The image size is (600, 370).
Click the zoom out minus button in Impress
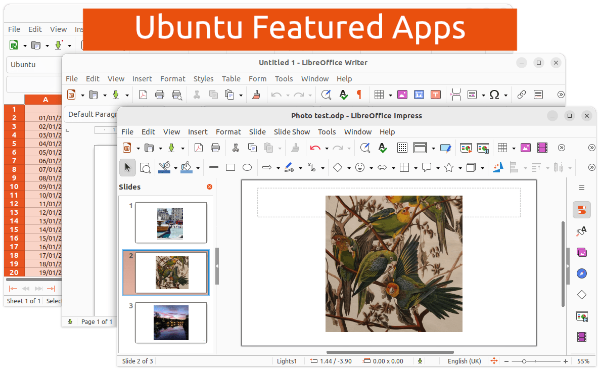point(506,361)
